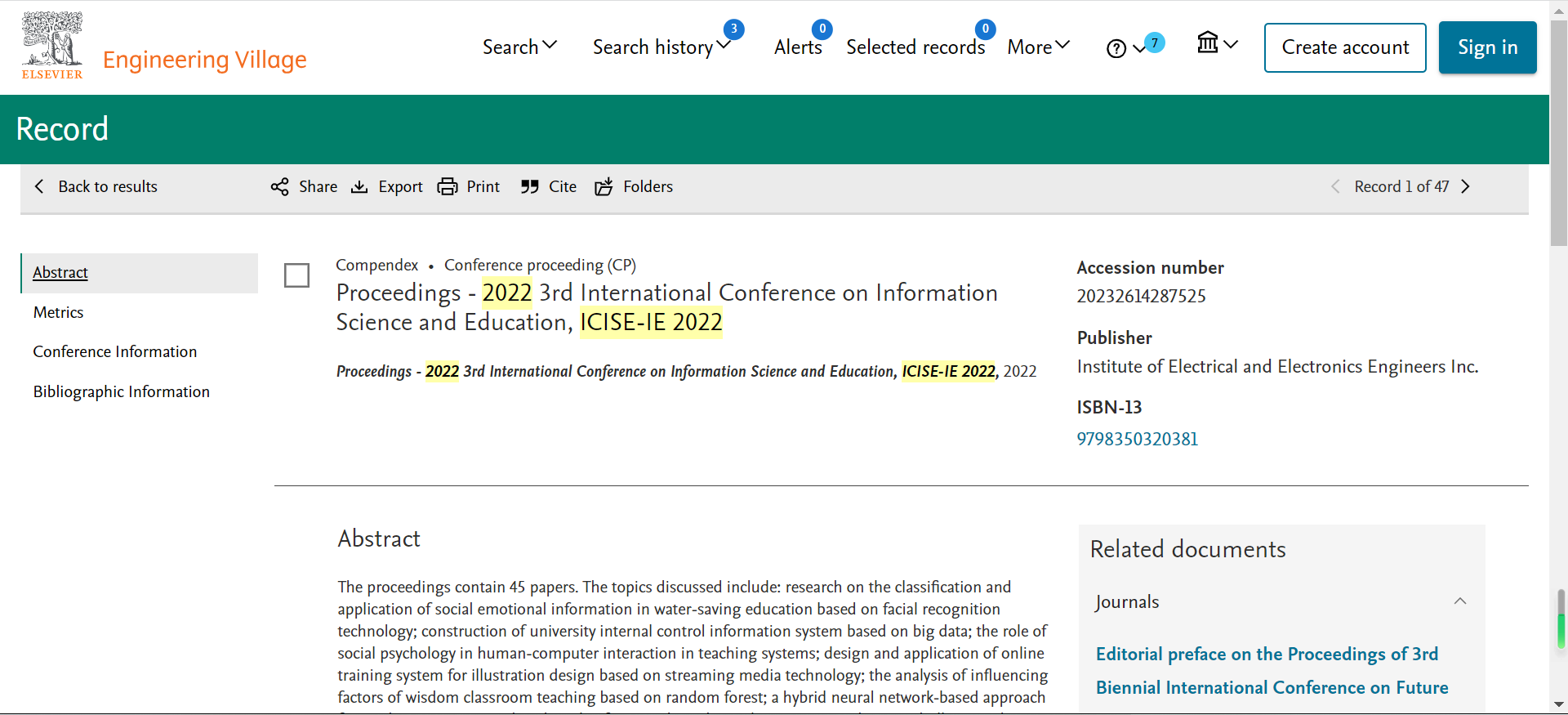Click the Cite label in toolbar
The height and width of the screenshot is (715, 1568).
[x=563, y=186]
